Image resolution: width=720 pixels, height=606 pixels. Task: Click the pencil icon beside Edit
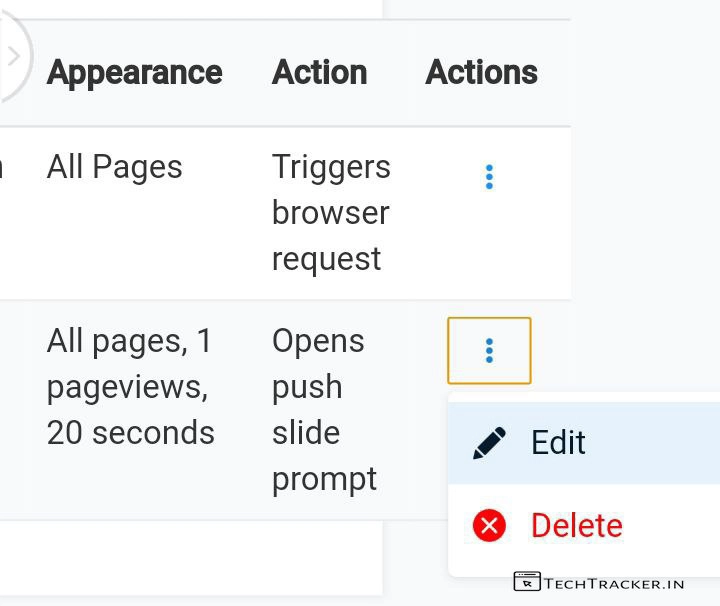click(x=489, y=443)
